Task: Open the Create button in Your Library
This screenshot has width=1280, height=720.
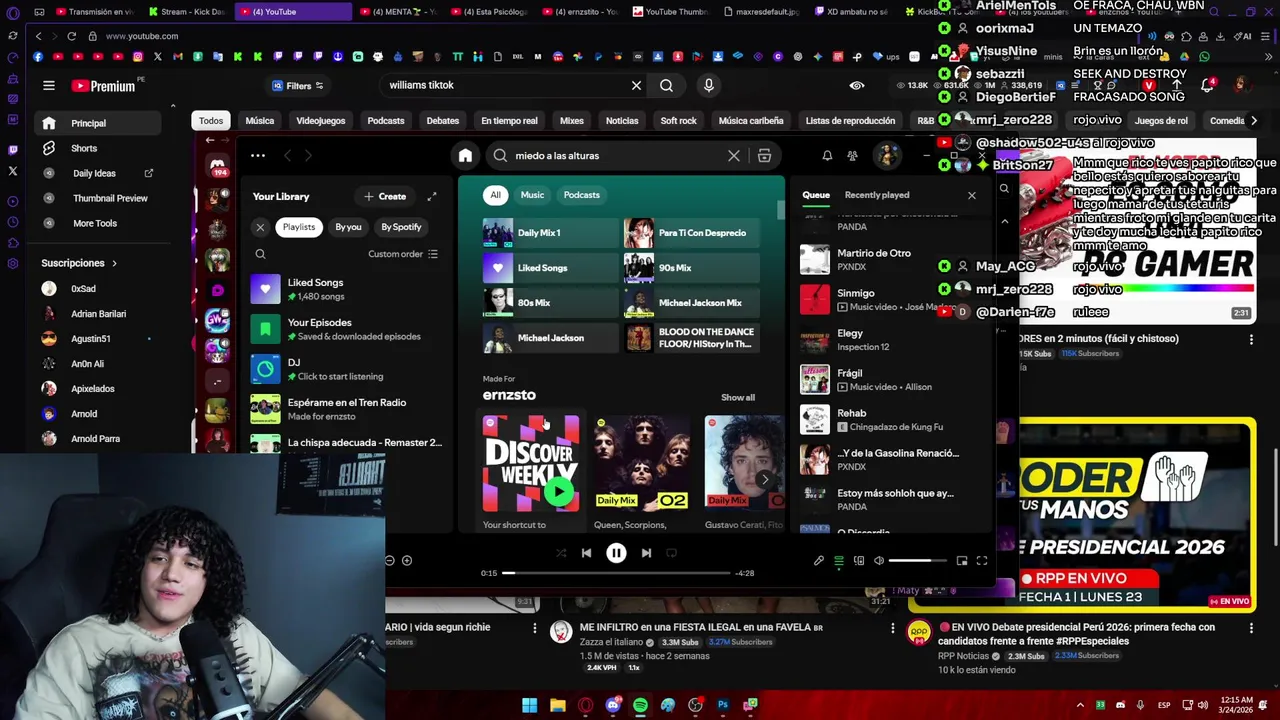Action: 385,197
